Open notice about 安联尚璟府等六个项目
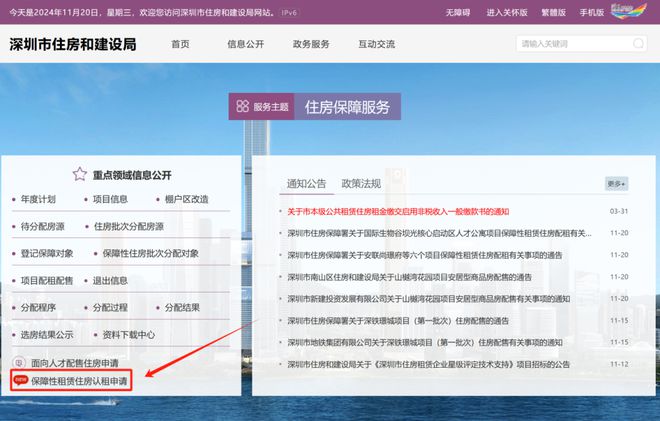The image size is (660, 421). (x=425, y=255)
